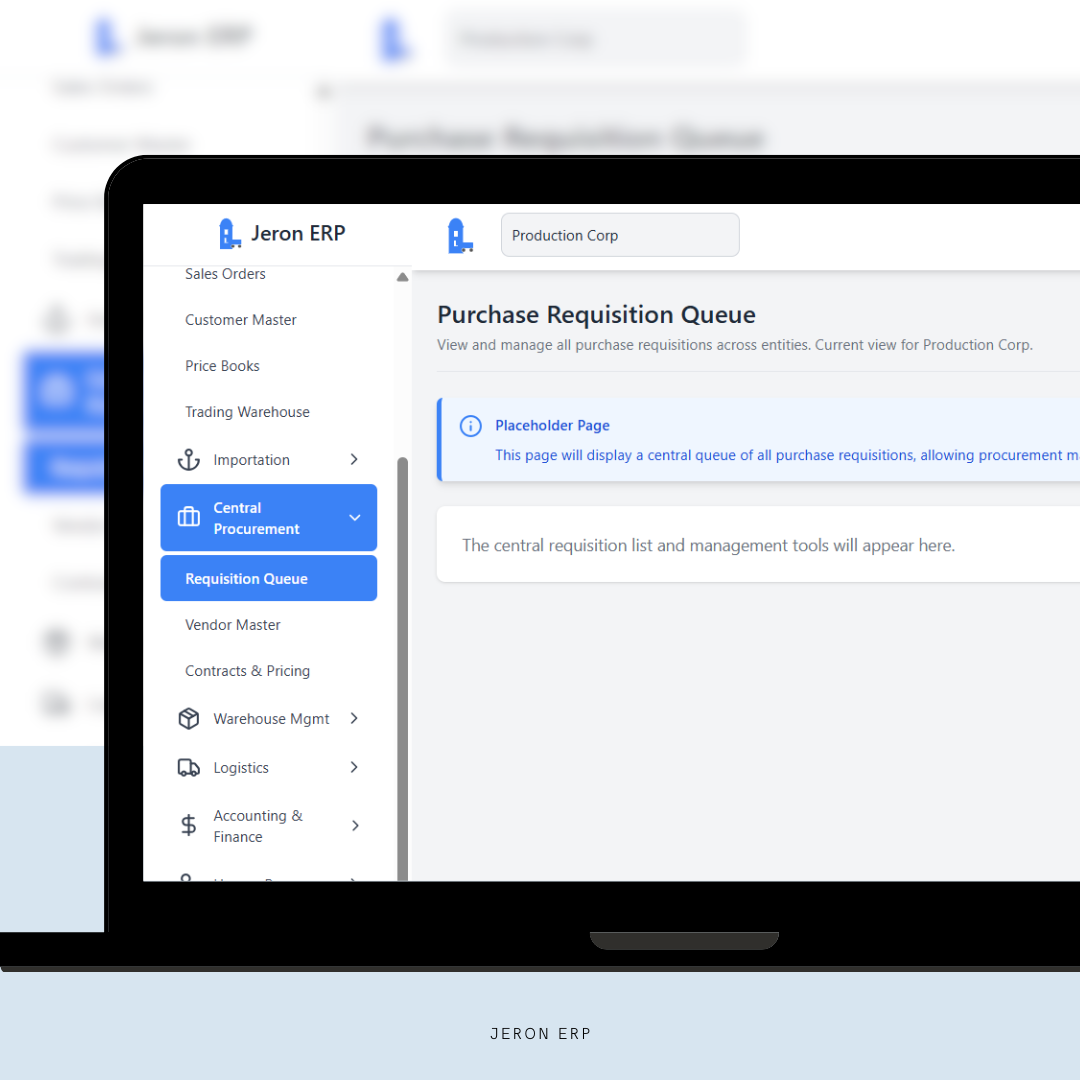Expand the Warehouse Mgmt chevron

(354, 719)
